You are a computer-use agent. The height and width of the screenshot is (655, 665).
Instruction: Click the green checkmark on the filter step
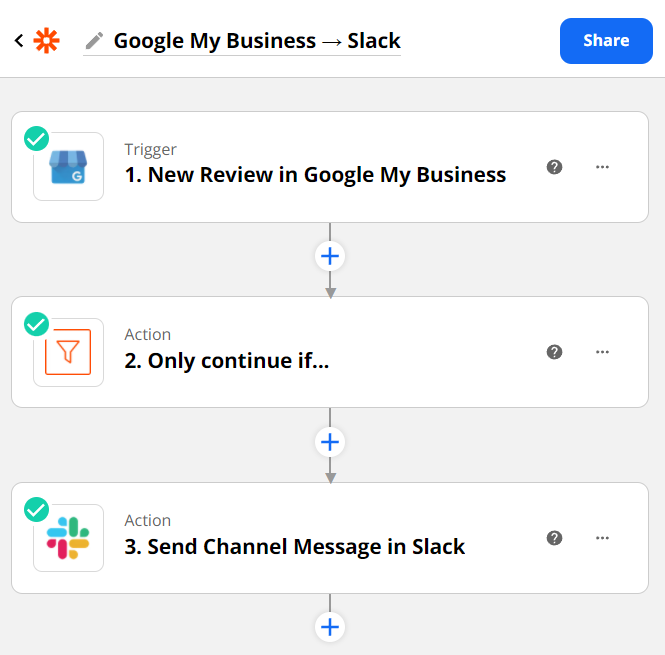coord(36,324)
